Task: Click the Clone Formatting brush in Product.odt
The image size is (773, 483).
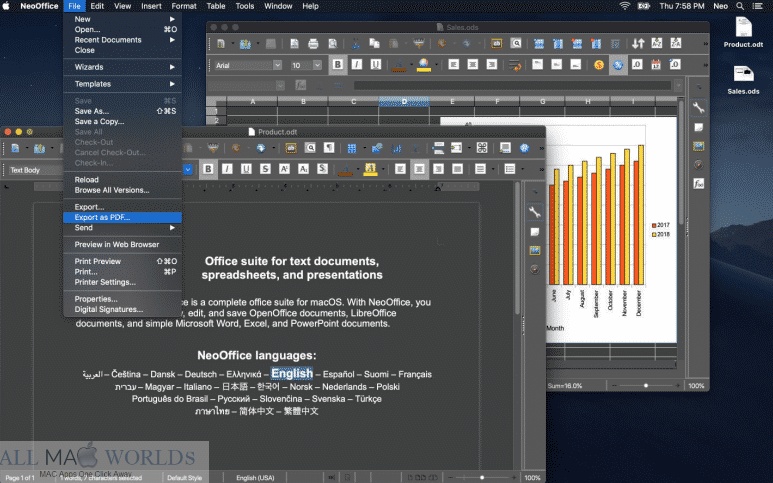Action: coord(213,148)
